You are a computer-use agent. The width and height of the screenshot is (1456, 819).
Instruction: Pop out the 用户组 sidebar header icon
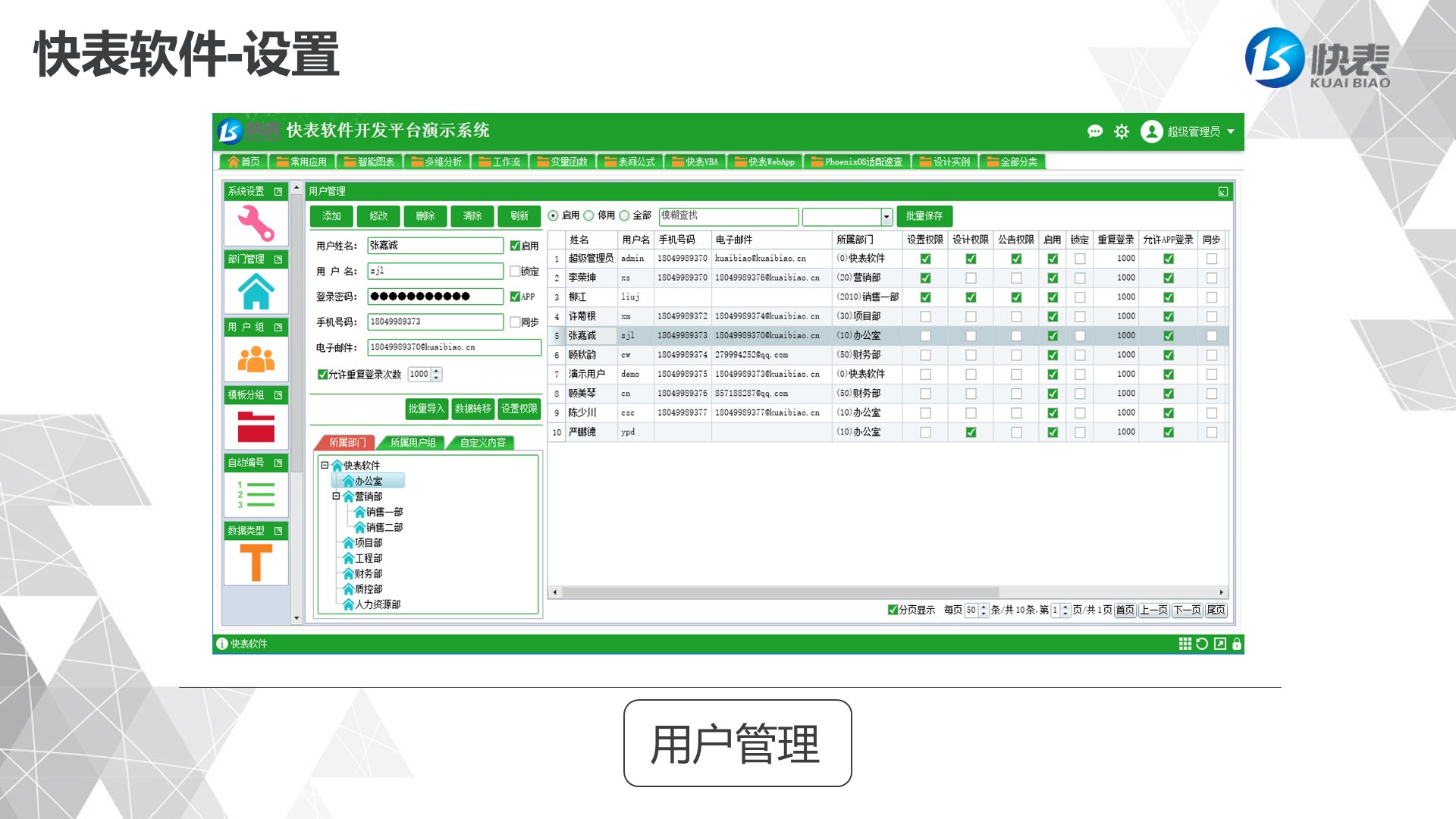click(x=278, y=328)
